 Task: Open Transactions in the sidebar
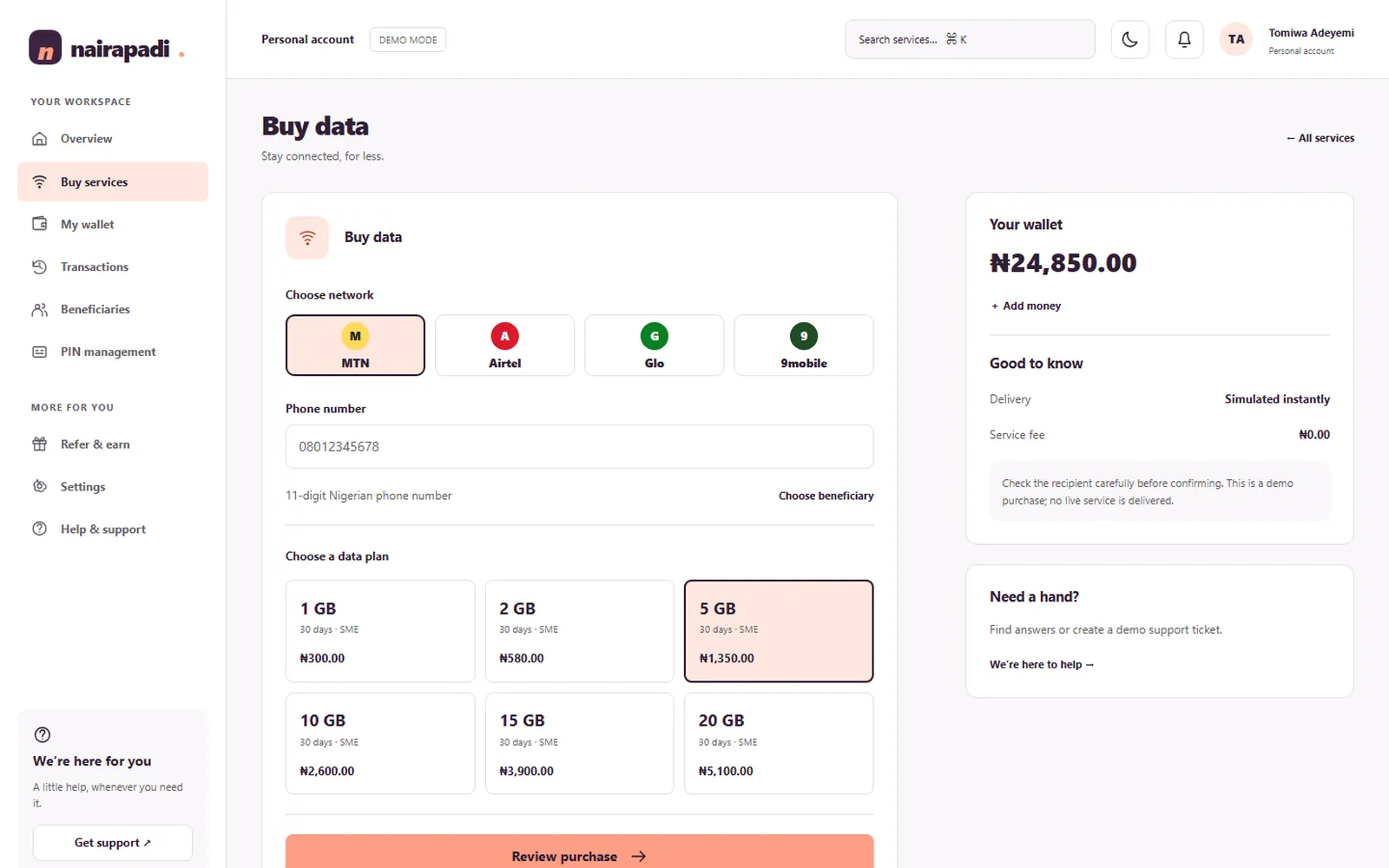[113, 266]
